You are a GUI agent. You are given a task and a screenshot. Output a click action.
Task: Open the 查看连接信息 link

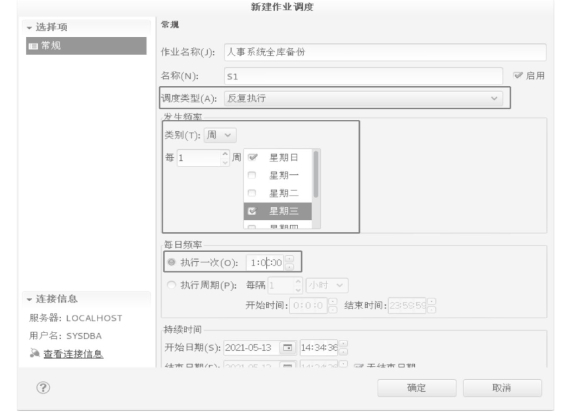73,354
